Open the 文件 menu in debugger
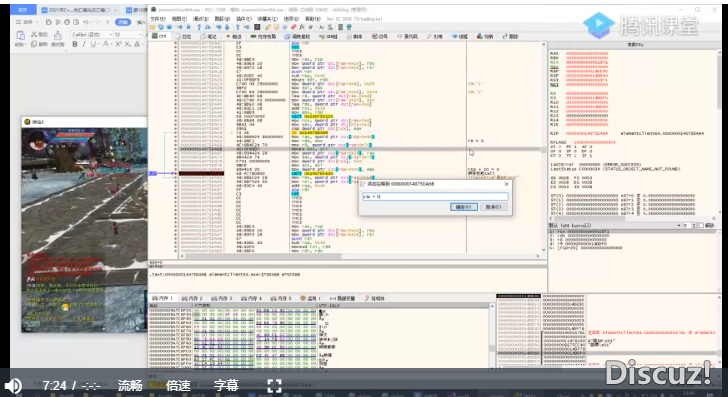Image resolution: width=728 pixels, height=397 pixels. (158, 19)
